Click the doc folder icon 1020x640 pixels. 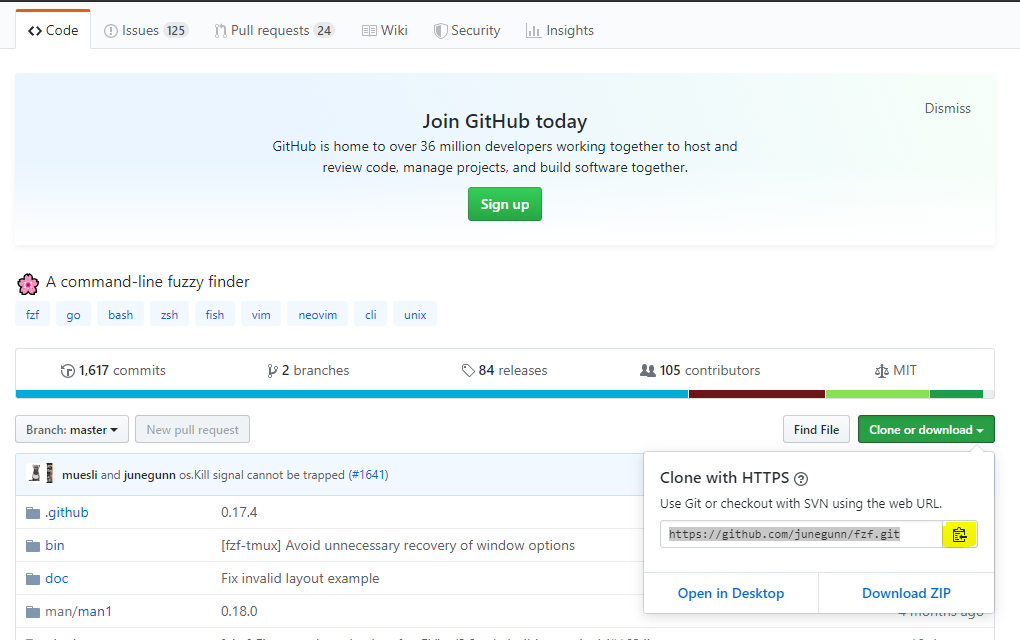pyautogui.click(x=33, y=579)
